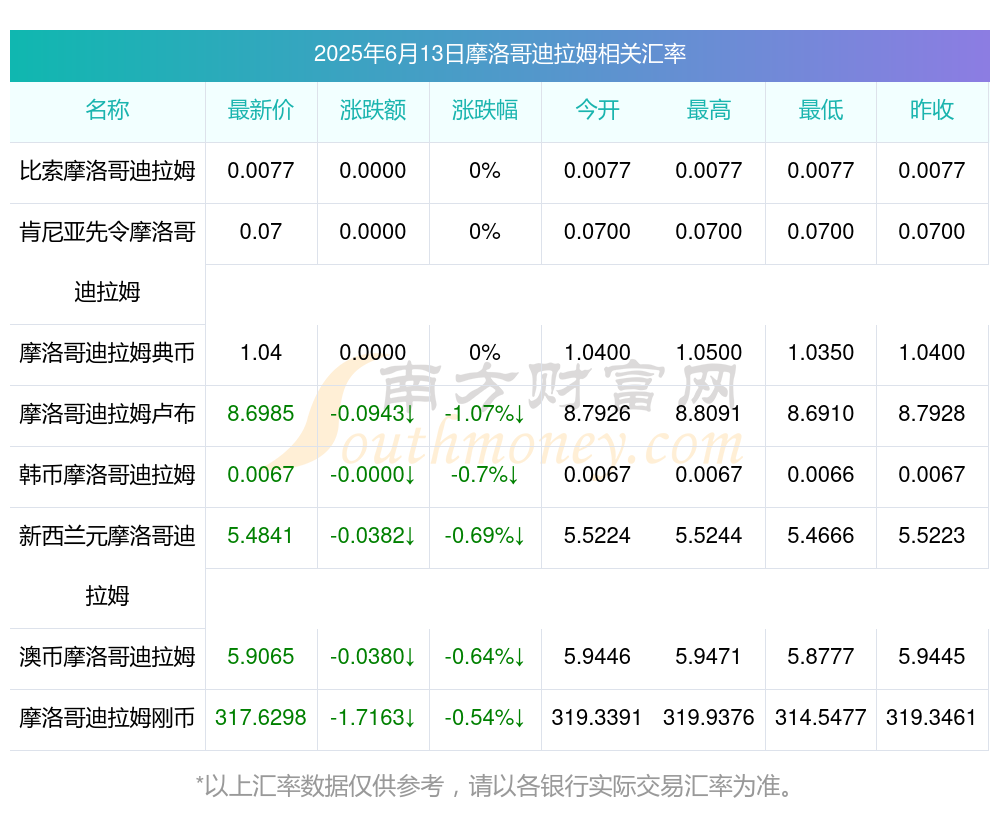Click the 317.6298 latest price value
Image resolution: width=1000 pixels, height=817 pixels.
[261, 718]
